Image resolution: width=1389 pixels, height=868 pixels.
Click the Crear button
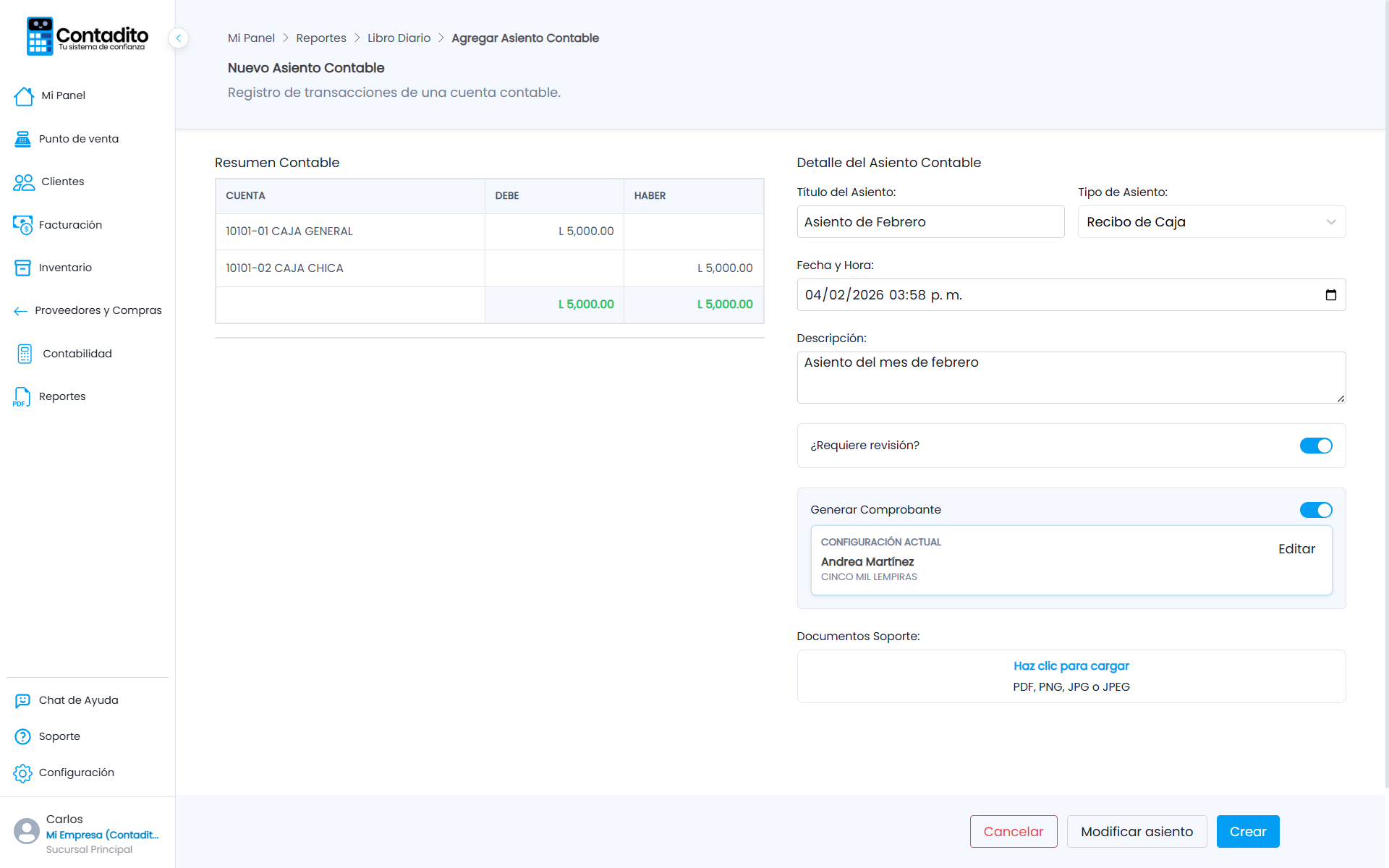1248,832
